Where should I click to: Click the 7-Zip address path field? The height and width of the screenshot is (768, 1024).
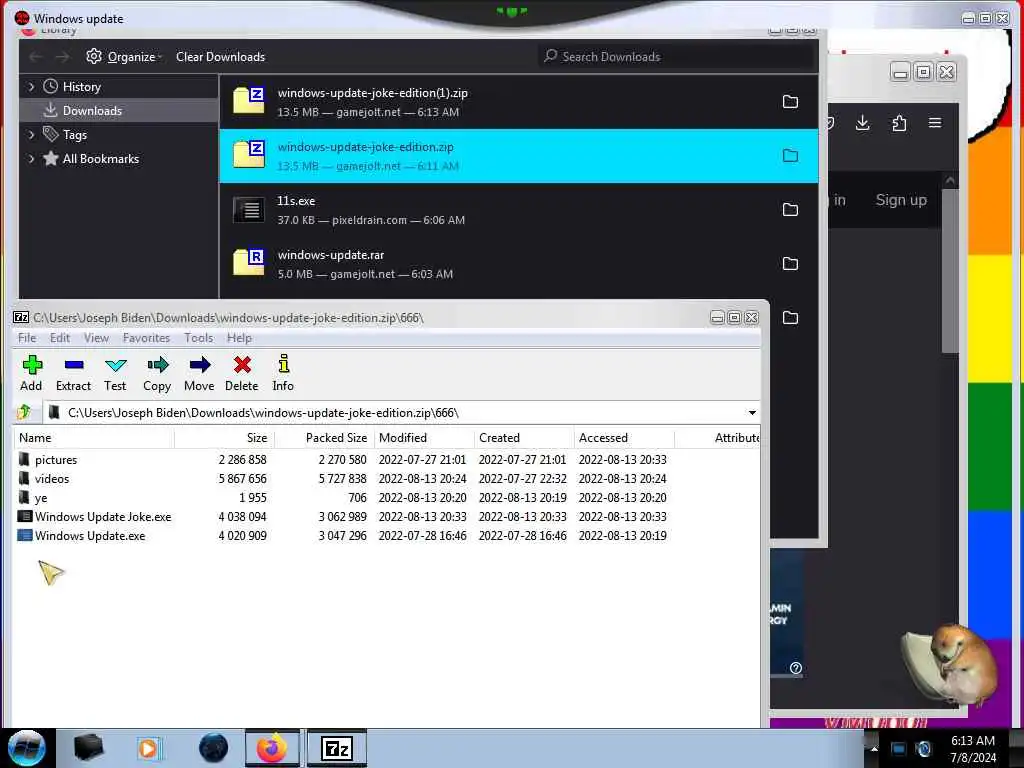pos(395,413)
